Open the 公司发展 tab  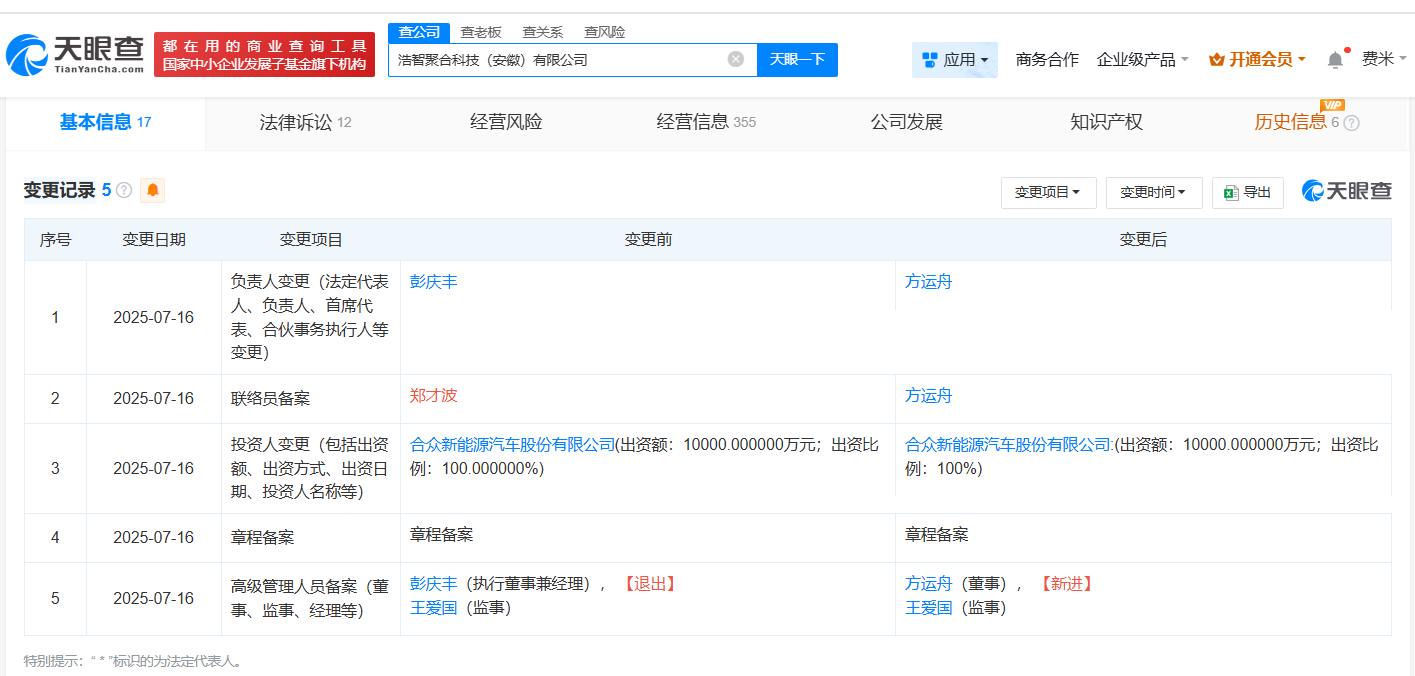(x=906, y=123)
